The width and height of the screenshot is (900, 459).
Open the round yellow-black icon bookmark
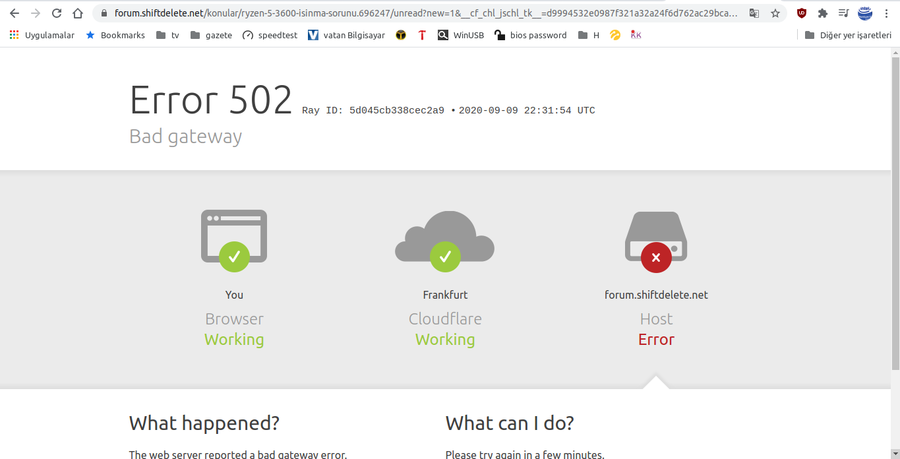coord(401,35)
